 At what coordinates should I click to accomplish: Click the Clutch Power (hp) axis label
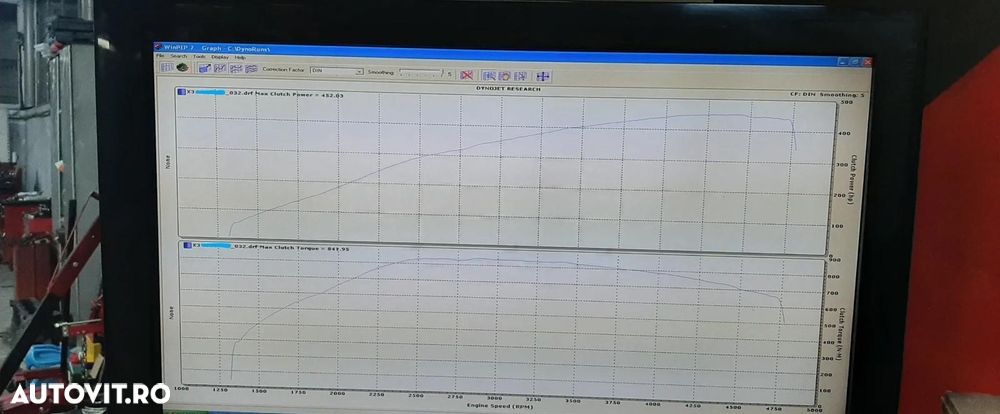click(851, 181)
